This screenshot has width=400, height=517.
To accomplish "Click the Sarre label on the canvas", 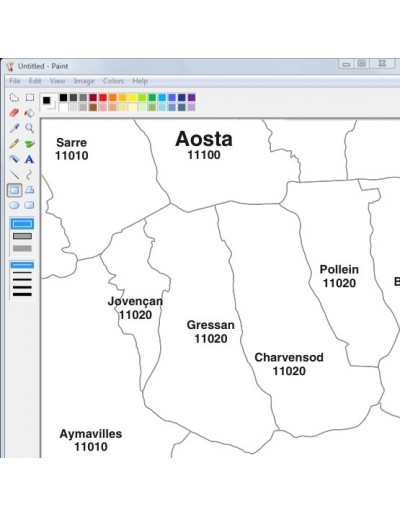I will click(x=71, y=143).
